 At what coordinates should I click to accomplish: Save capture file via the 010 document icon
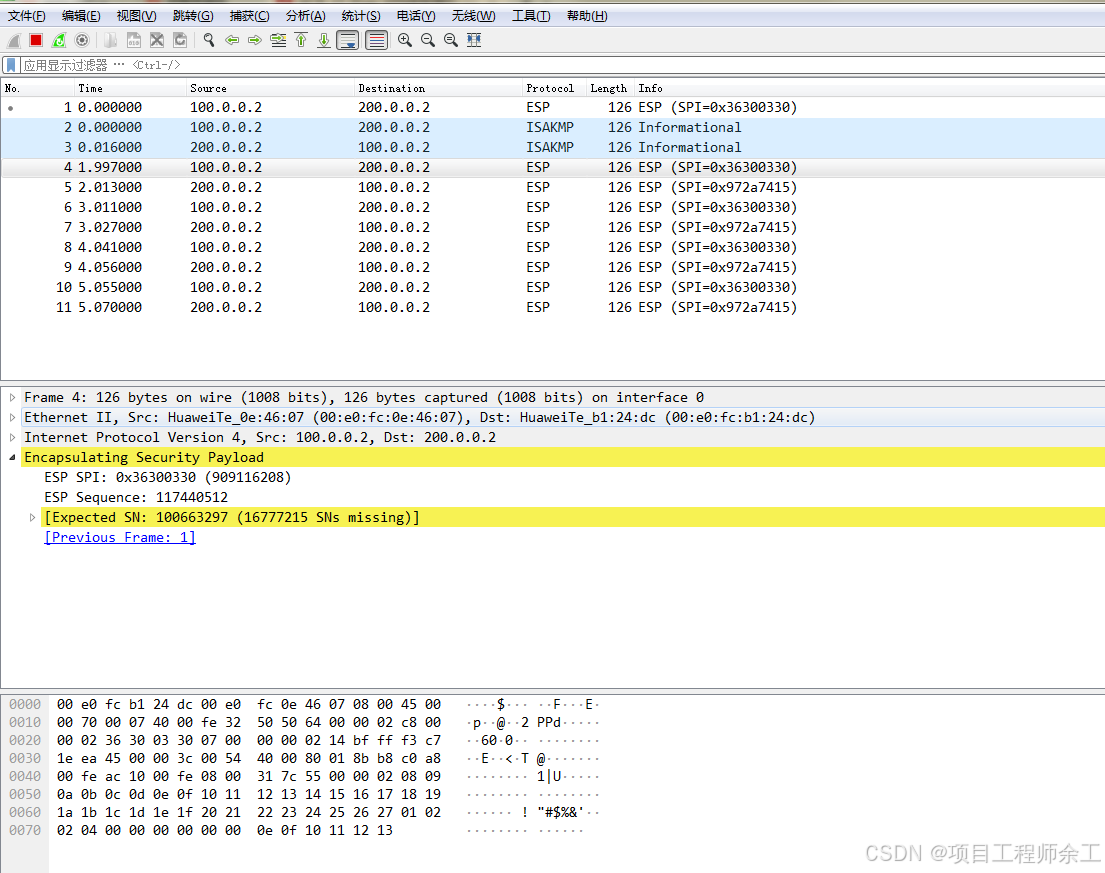click(x=134, y=40)
